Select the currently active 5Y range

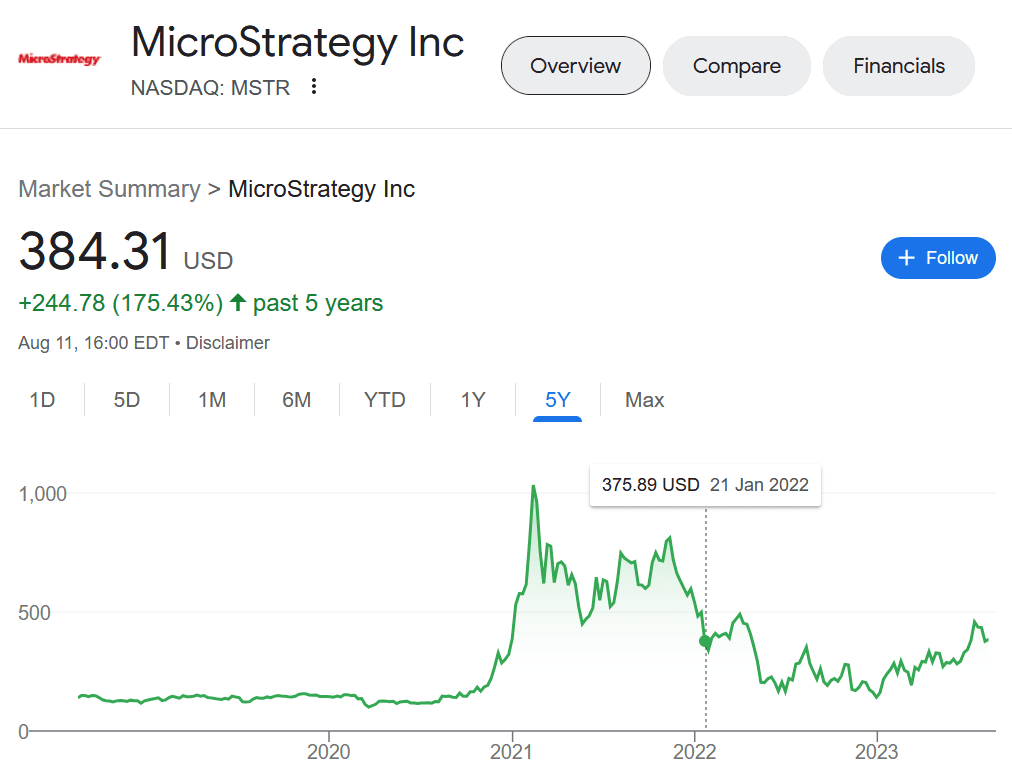(557, 399)
